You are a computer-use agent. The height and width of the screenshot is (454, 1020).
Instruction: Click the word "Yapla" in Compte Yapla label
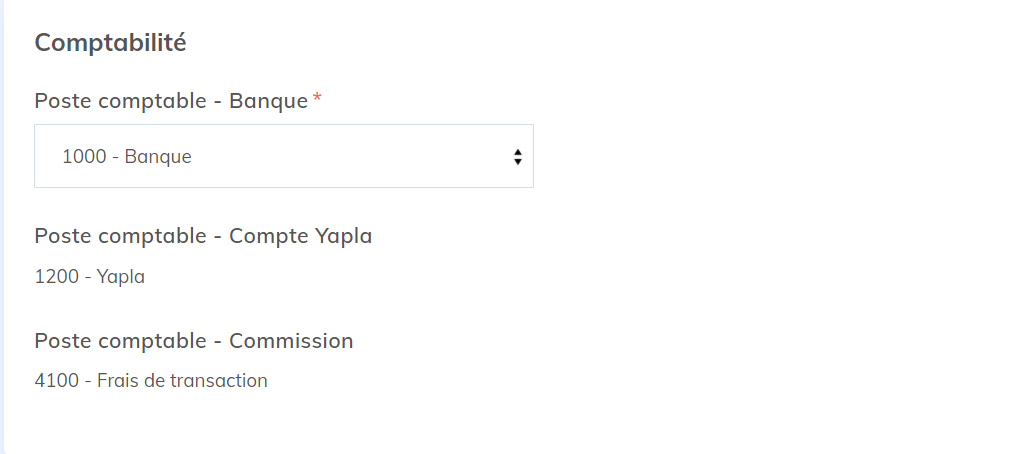click(x=343, y=236)
